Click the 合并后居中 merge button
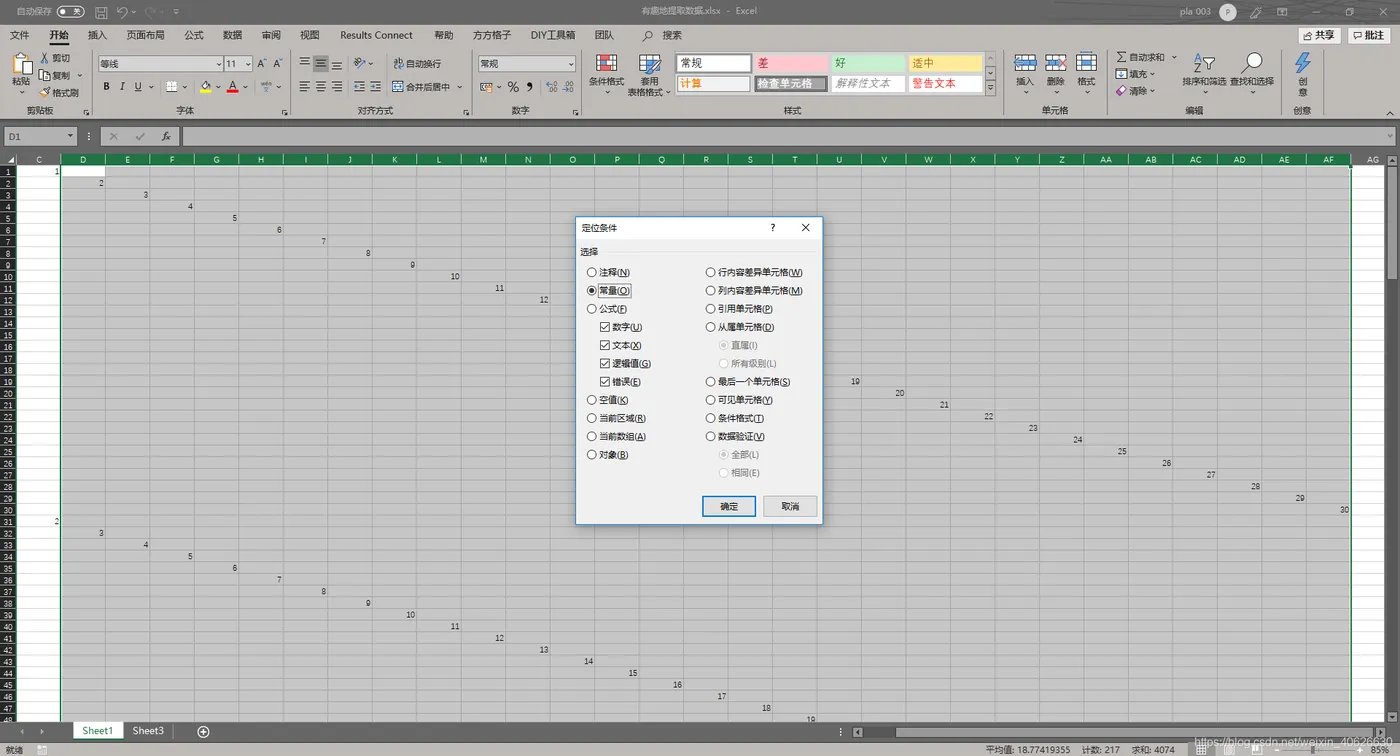The image size is (1400, 756). click(x=421, y=87)
